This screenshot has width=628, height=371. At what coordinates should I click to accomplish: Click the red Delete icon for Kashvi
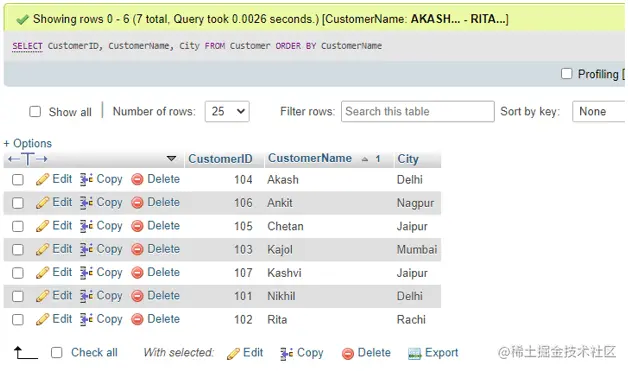click(137, 273)
